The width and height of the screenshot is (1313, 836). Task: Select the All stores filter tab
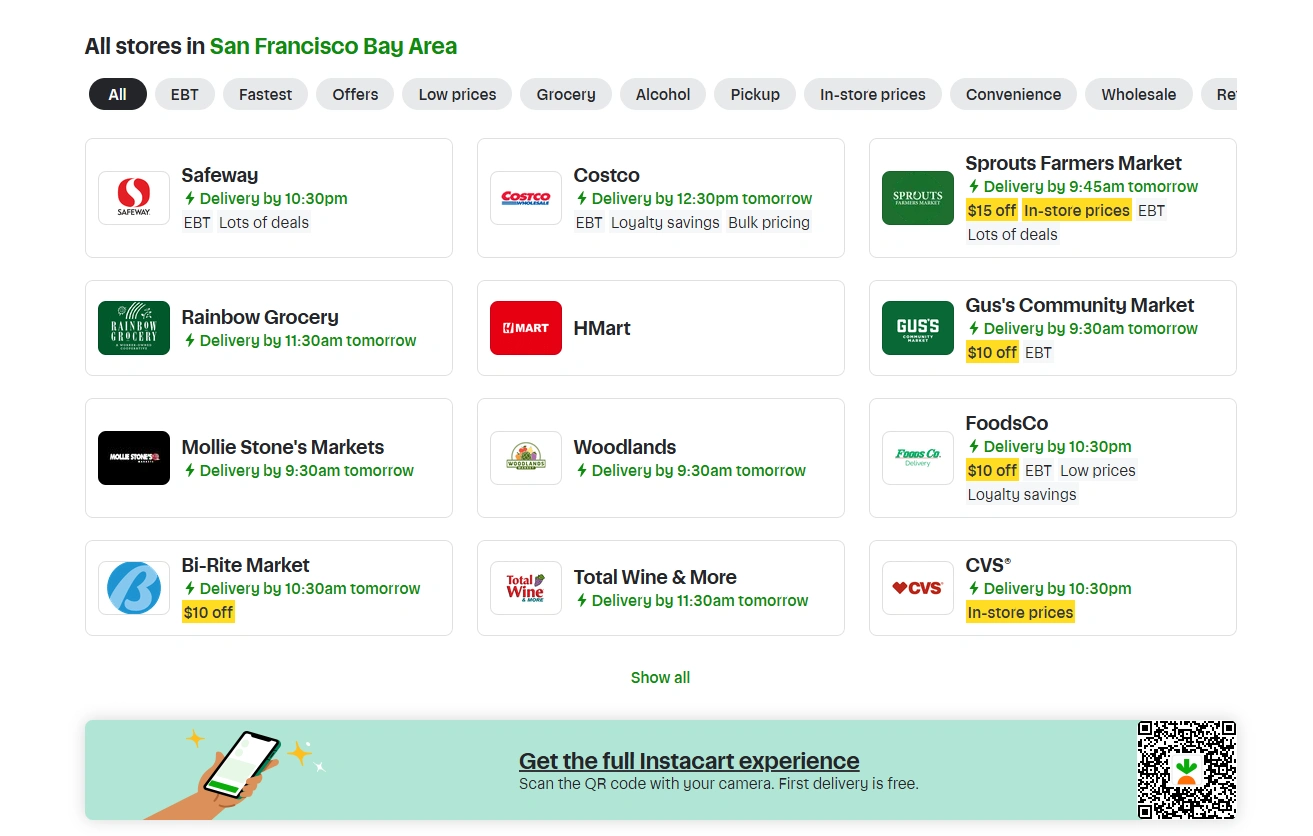(x=118, y=94)
